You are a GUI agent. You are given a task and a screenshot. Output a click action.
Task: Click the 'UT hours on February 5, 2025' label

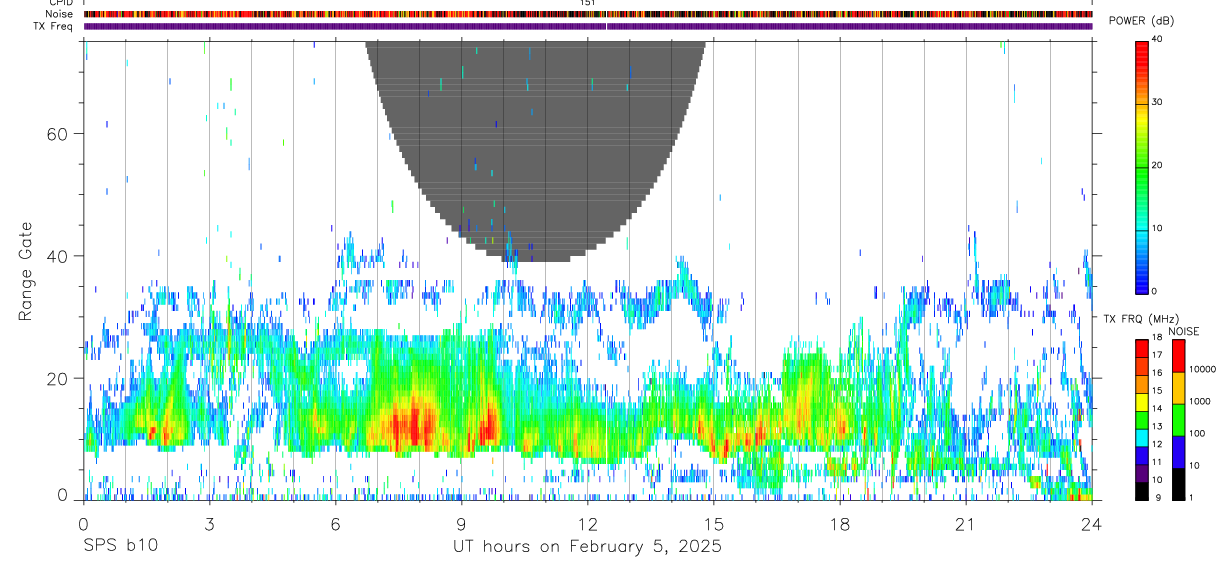pyautogui.click(x=588, y=546)
